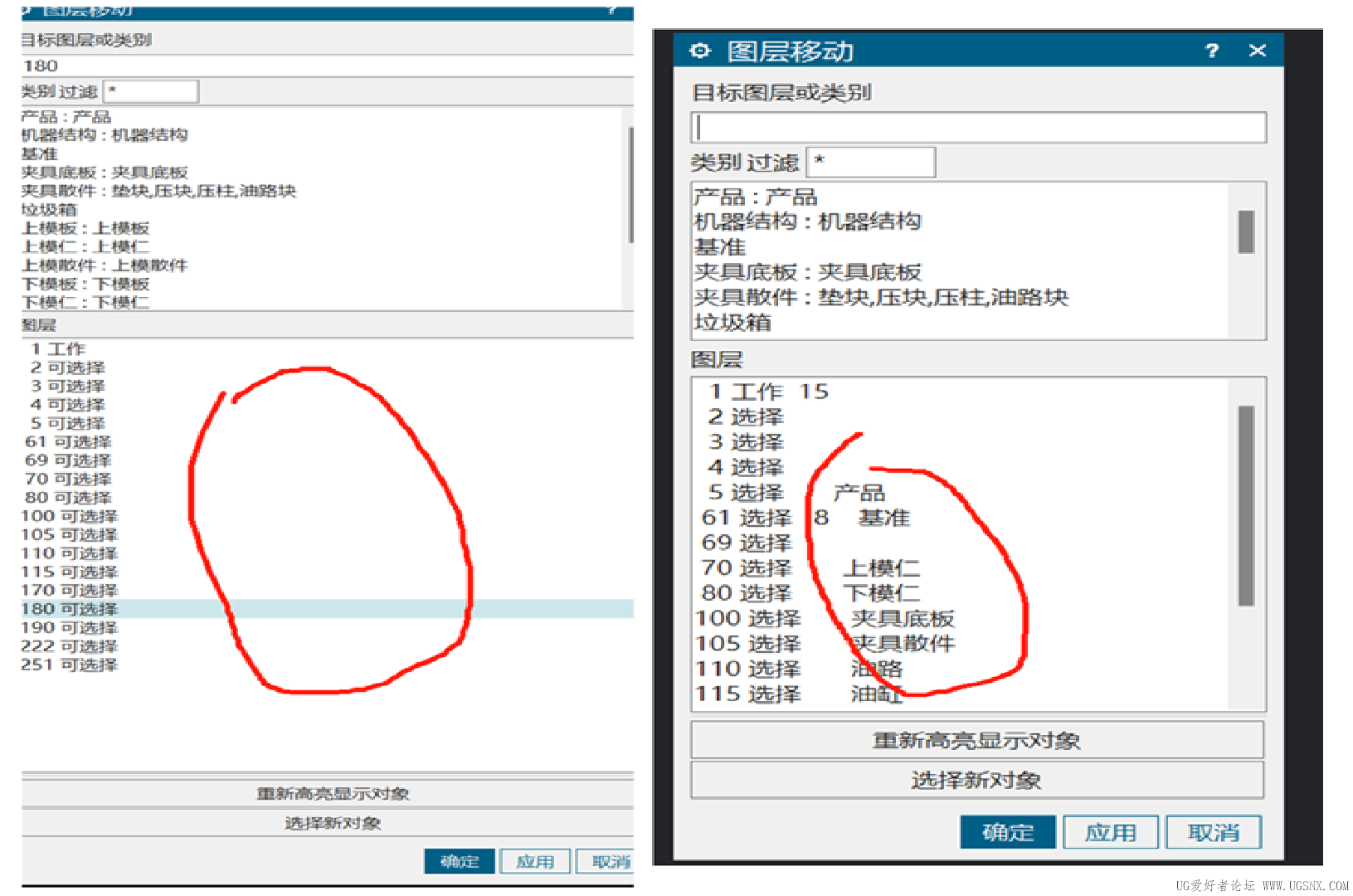Select 夹具底板 category in left dialog
This screenshot has width=1353, height=896.
(x=105, y=173)
